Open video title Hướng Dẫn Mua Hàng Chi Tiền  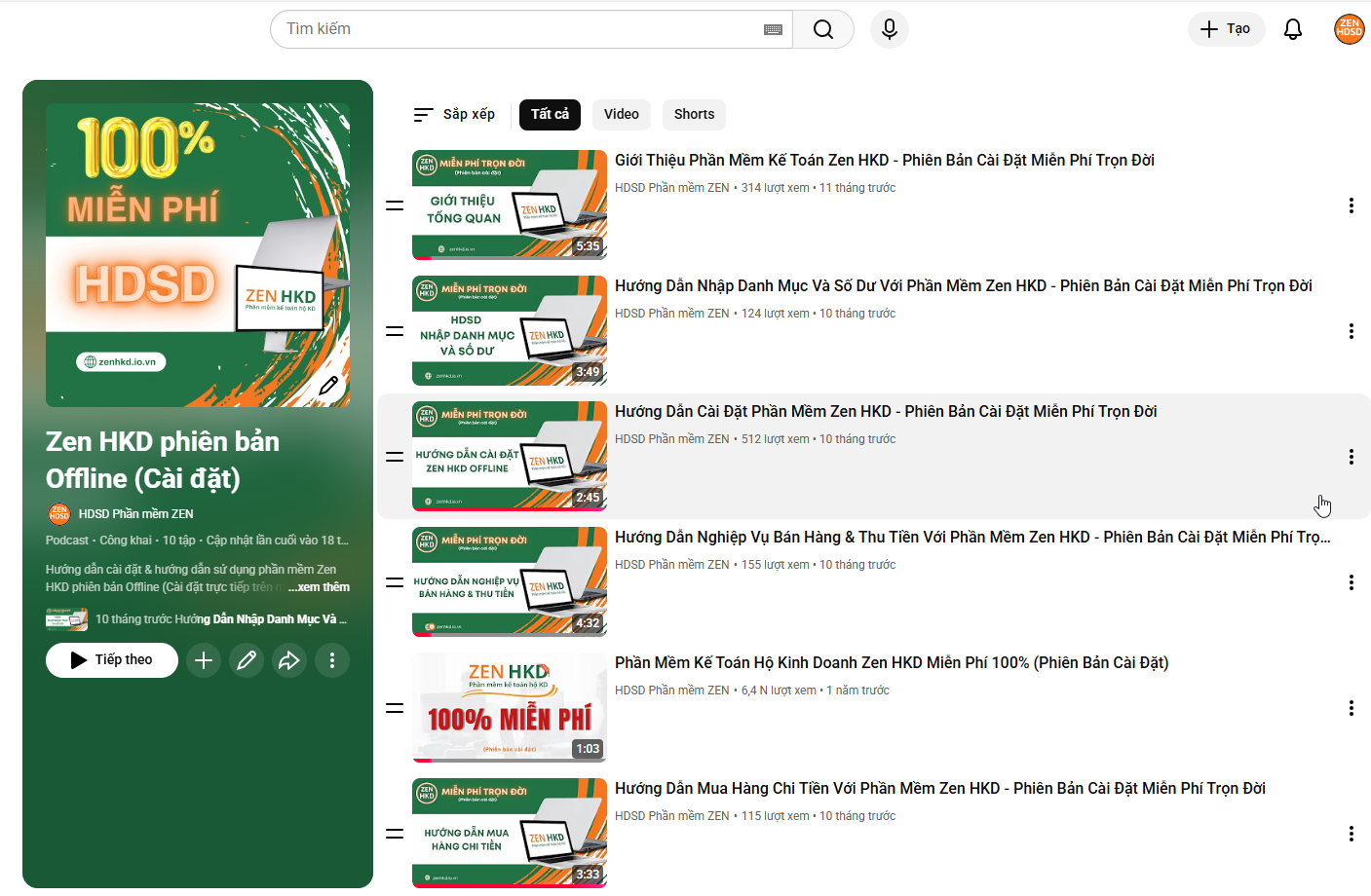[x=940, y=789]
